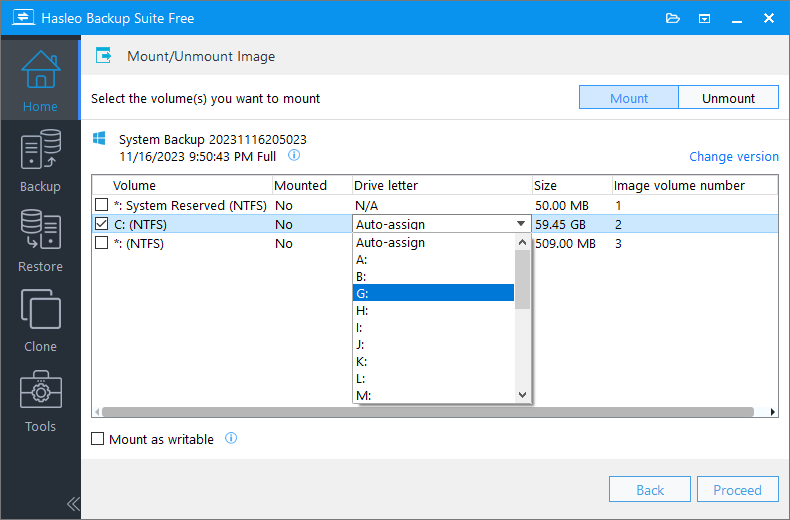The height and width of the screenshot is (520, 790).
Task: Check the System Reserved (NTFS) volume
Action: pos(102,205)
